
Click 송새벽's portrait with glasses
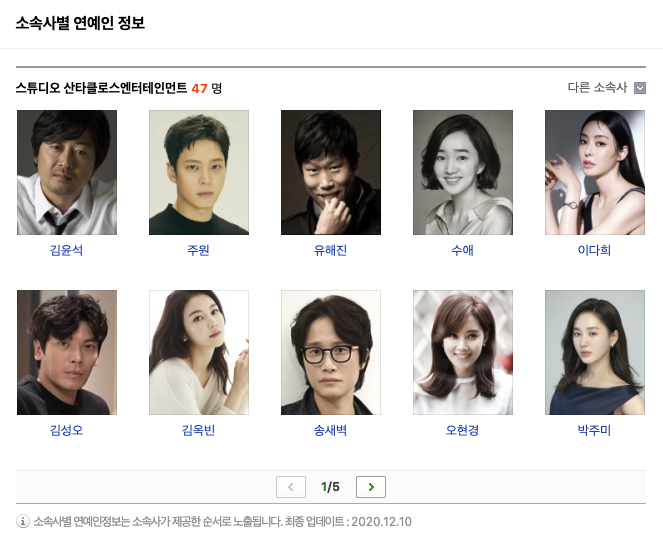331,352
